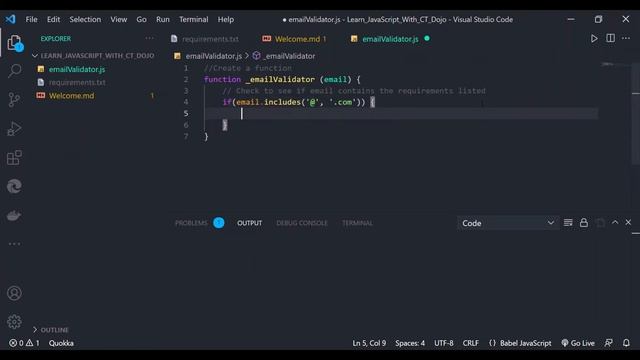This screenshot has width=640, height=360.
Task: Open the Search view in activity bar
Action: [x=14, y=71]
